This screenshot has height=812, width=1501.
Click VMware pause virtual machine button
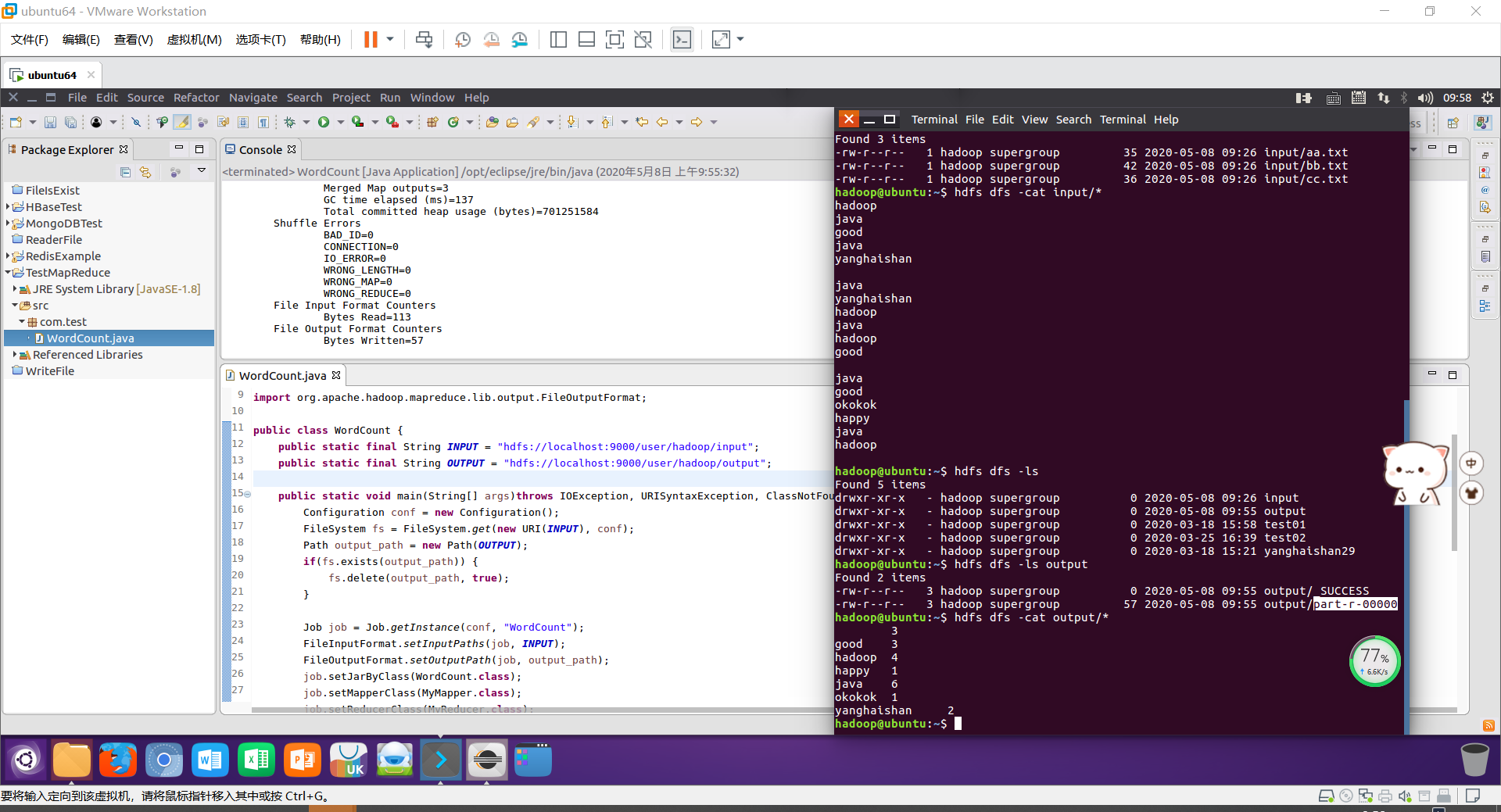click(371, 39)
